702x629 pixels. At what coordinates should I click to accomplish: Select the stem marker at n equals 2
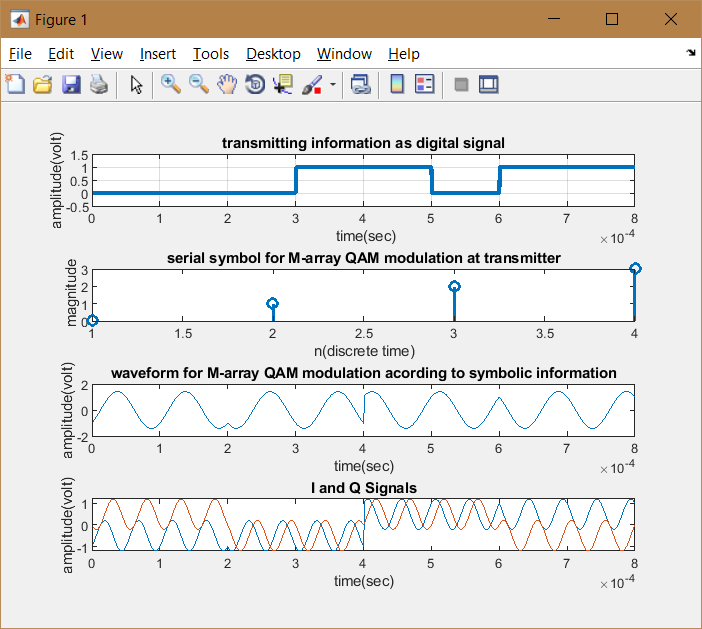[x=272, y=304]
